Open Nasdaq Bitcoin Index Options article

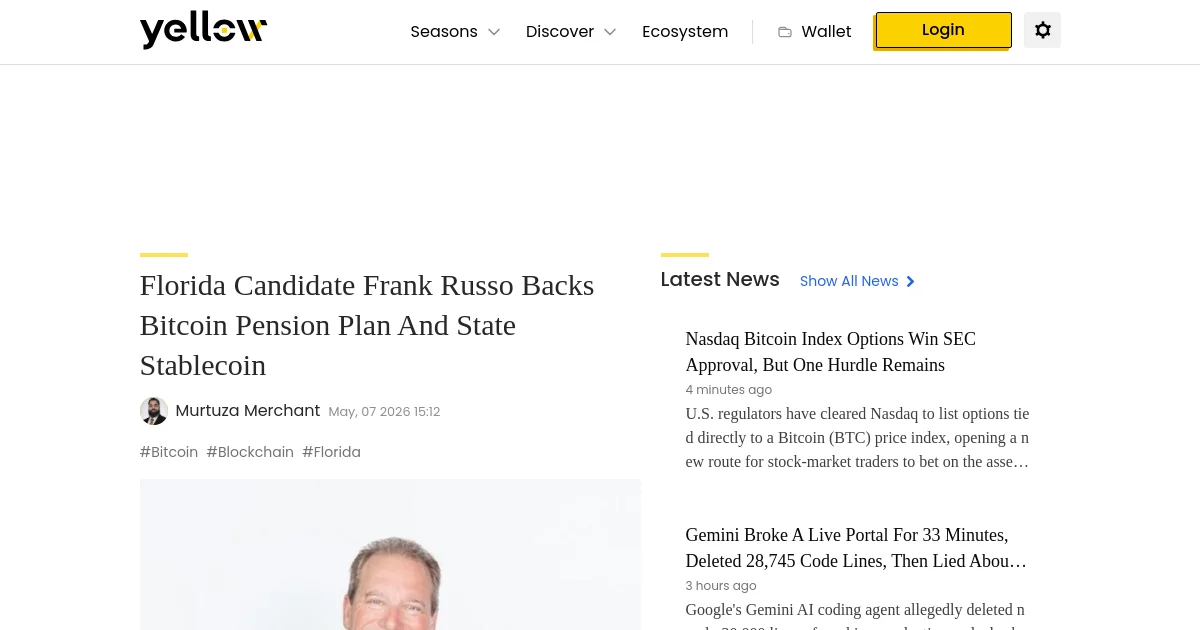831,352
